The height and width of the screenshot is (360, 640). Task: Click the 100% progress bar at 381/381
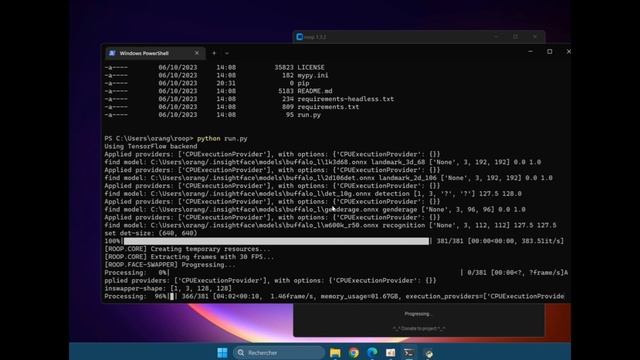[x=276, y=241]
